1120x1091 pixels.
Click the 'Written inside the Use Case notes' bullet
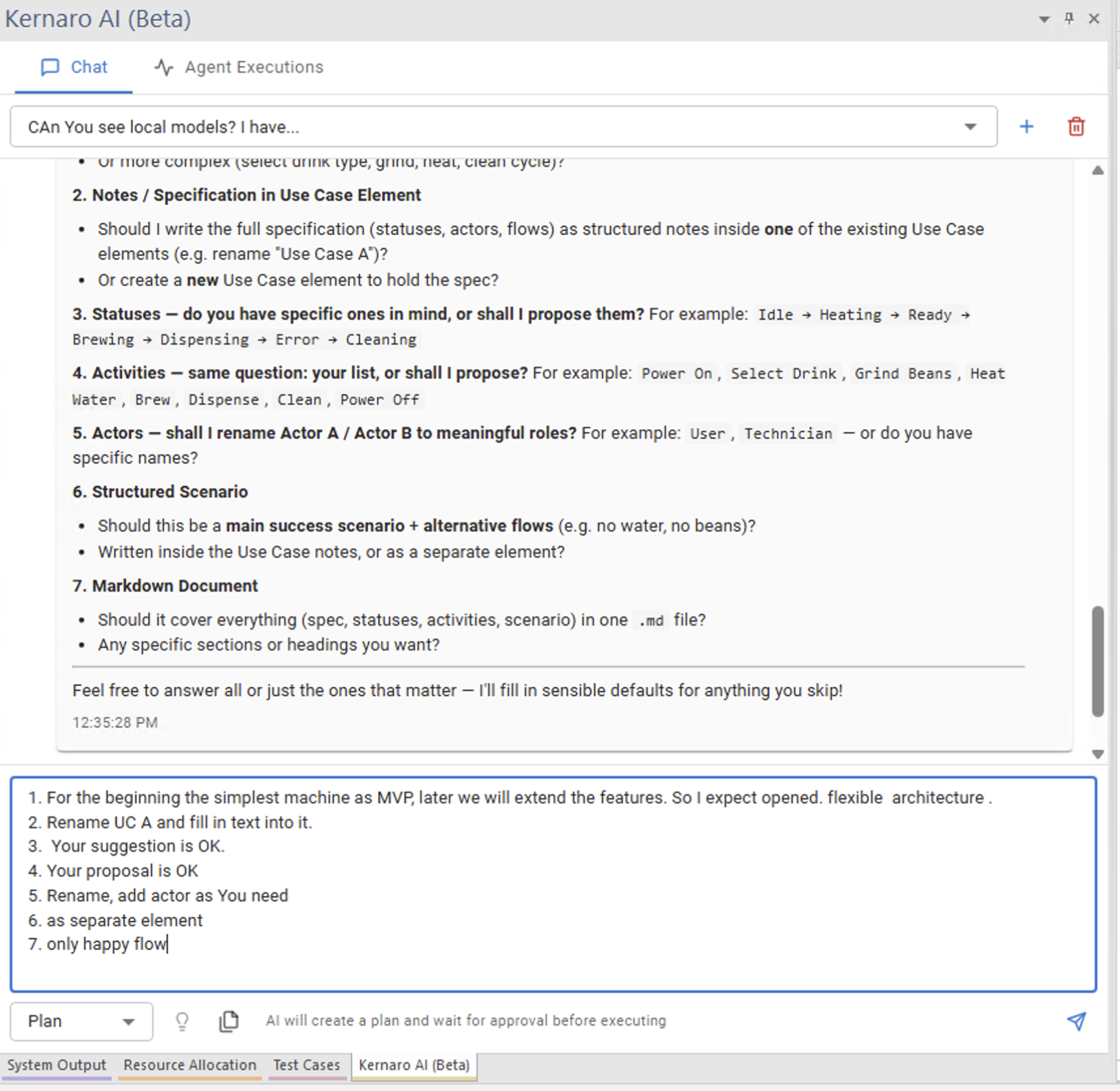point(331,552)
